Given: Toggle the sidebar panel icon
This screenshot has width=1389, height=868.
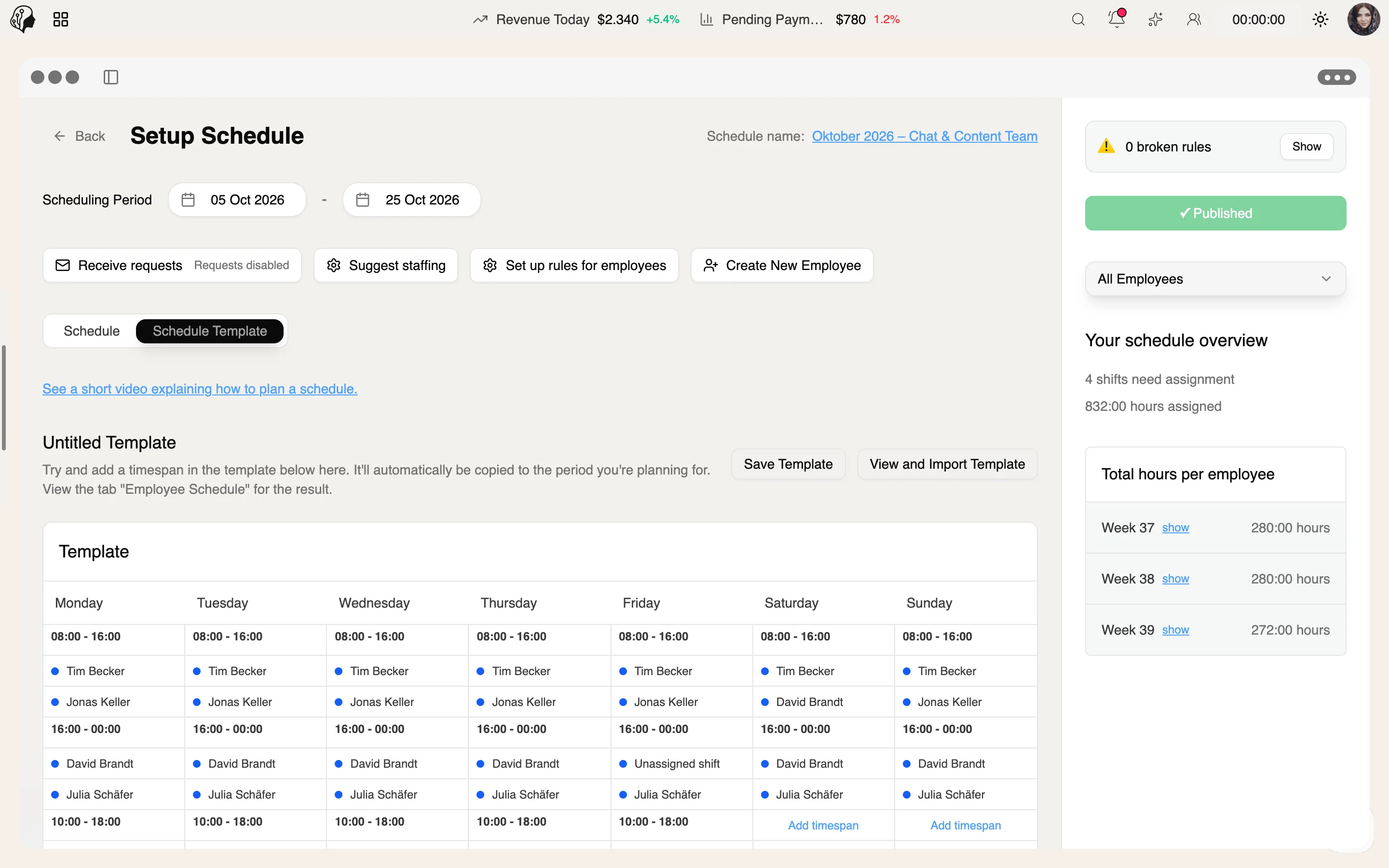Looking at the screenshot, I should (x=111, y=77).
